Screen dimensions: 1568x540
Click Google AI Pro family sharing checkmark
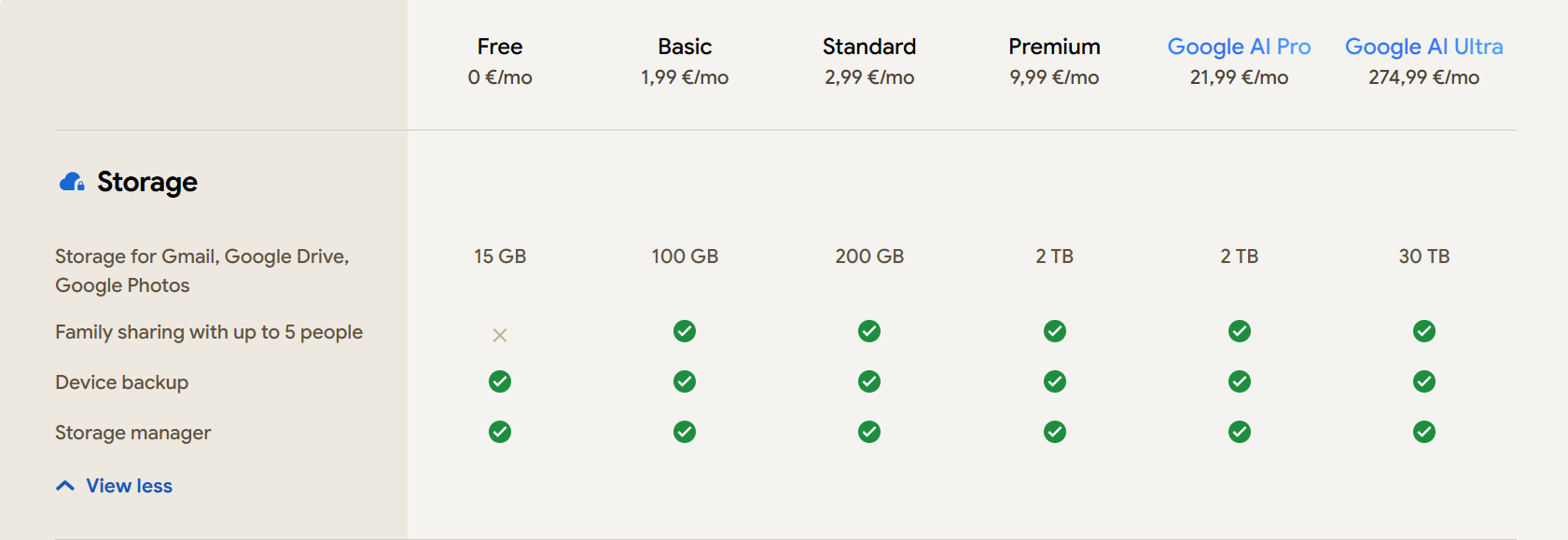click(x=1240, y=331)
